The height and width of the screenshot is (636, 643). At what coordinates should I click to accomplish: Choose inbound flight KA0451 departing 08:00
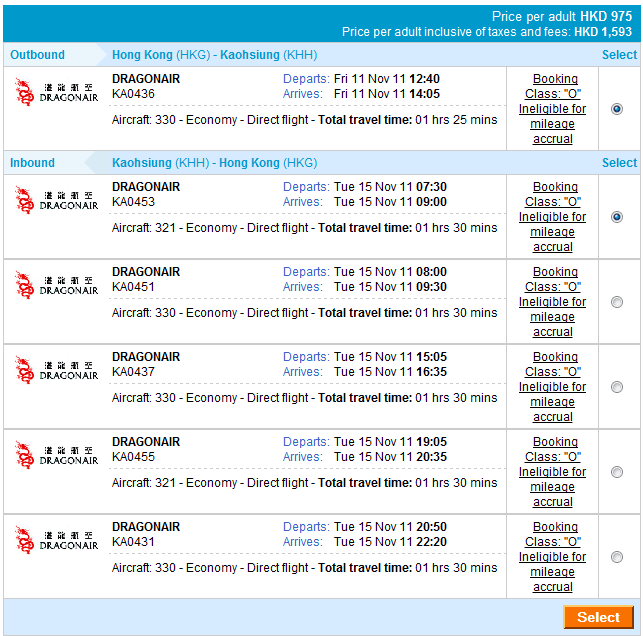point(616,302)
